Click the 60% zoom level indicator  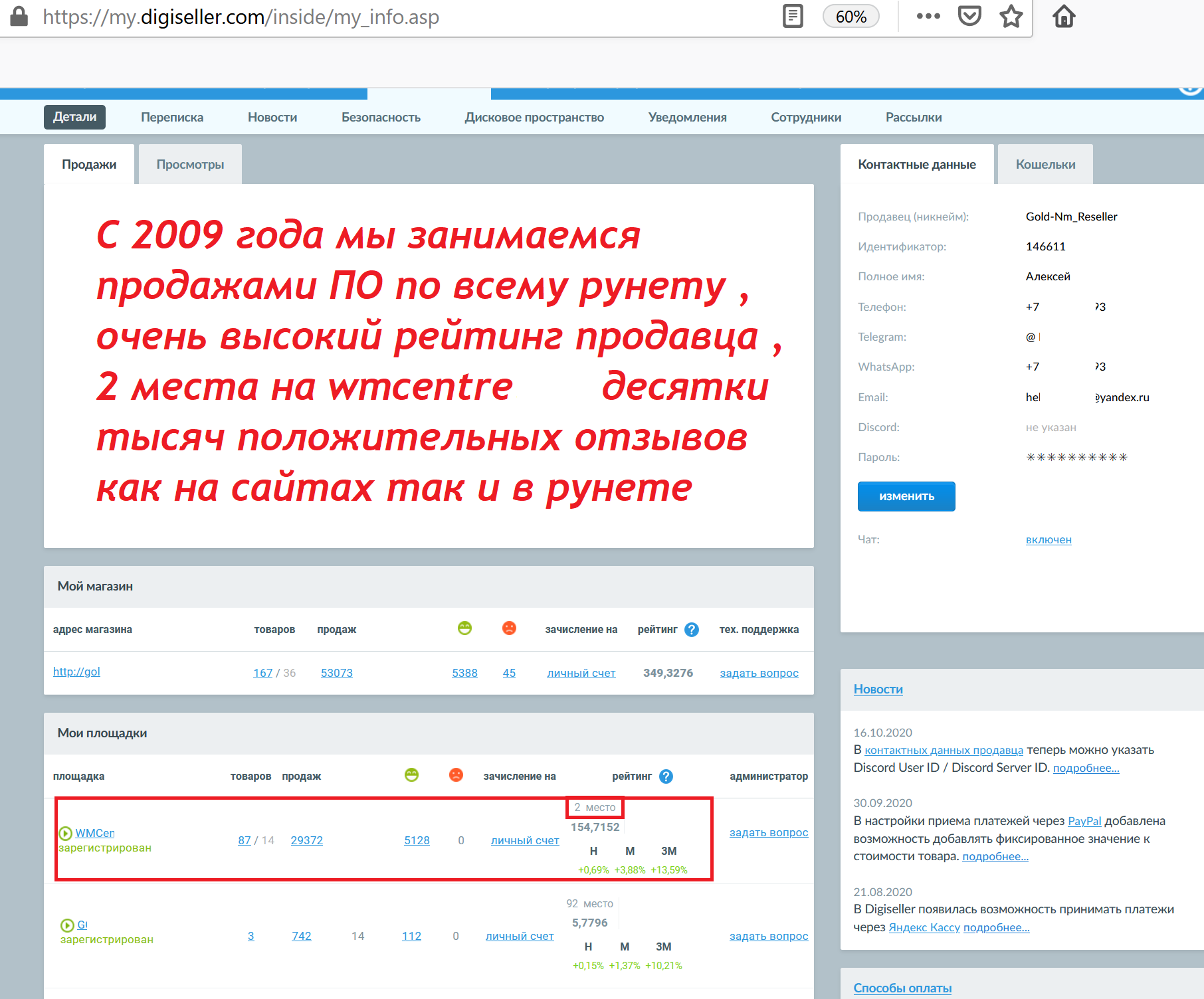[851, 17]
